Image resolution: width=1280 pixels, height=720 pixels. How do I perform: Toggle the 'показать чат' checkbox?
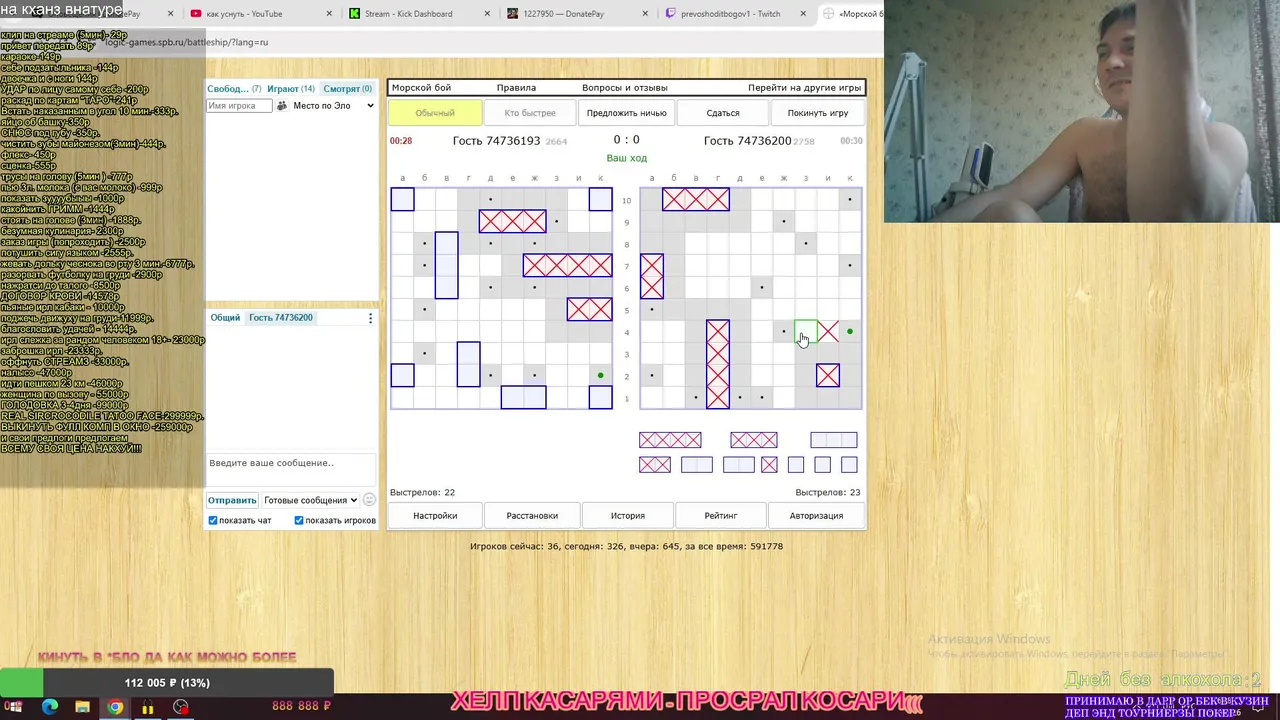[x=213, y=520]
